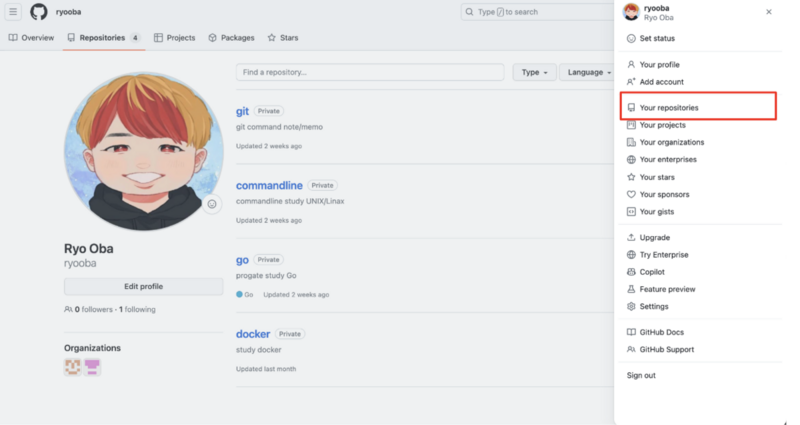This screenshot has height=425, width=800.
Task: Go to GitHub home via Octocat logo
Action: tap(39, 12)
